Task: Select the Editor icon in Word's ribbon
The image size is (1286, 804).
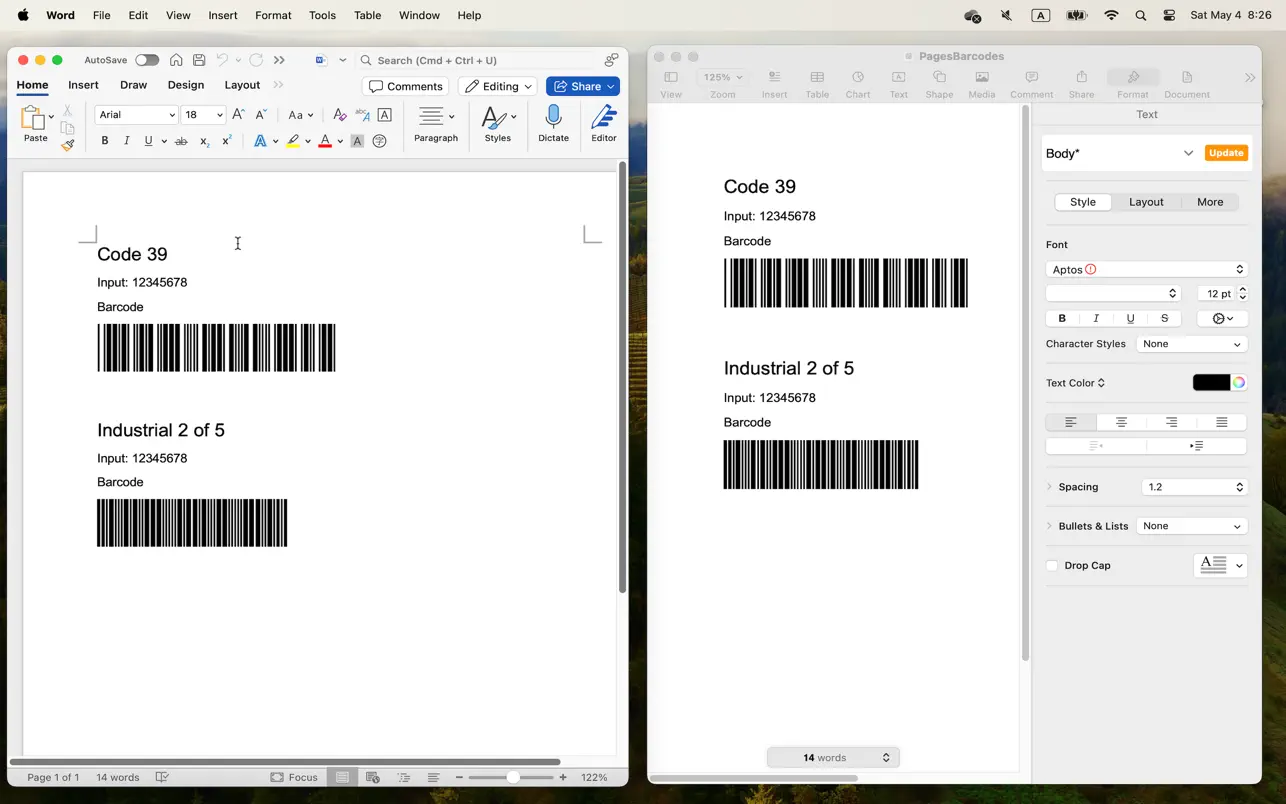Action: [x=603, y=122]
